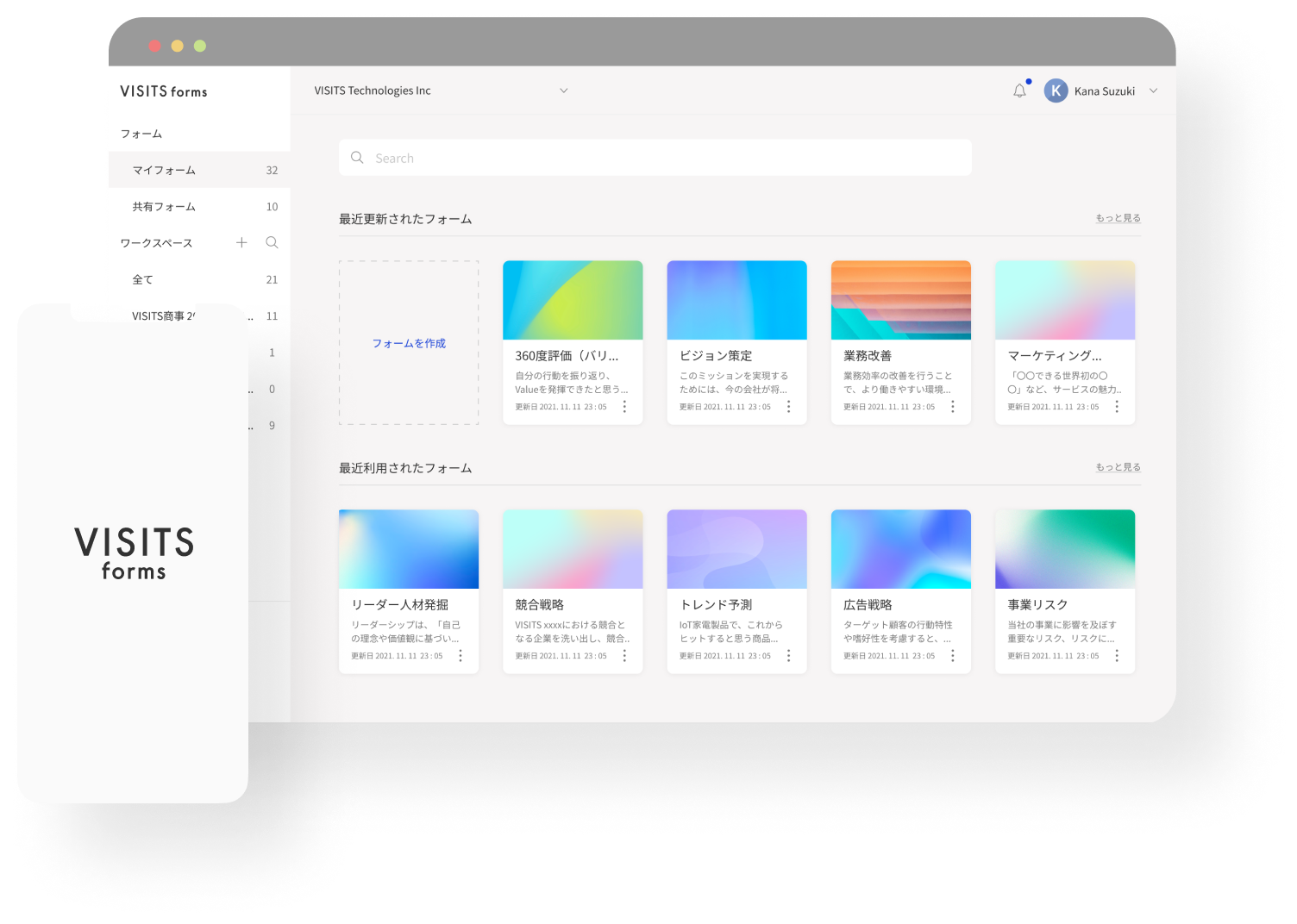Open the three-dot menu on 360度評価 card
Image resolution: width=1297 pixels, height=924 pixels.
pos(624,407)
